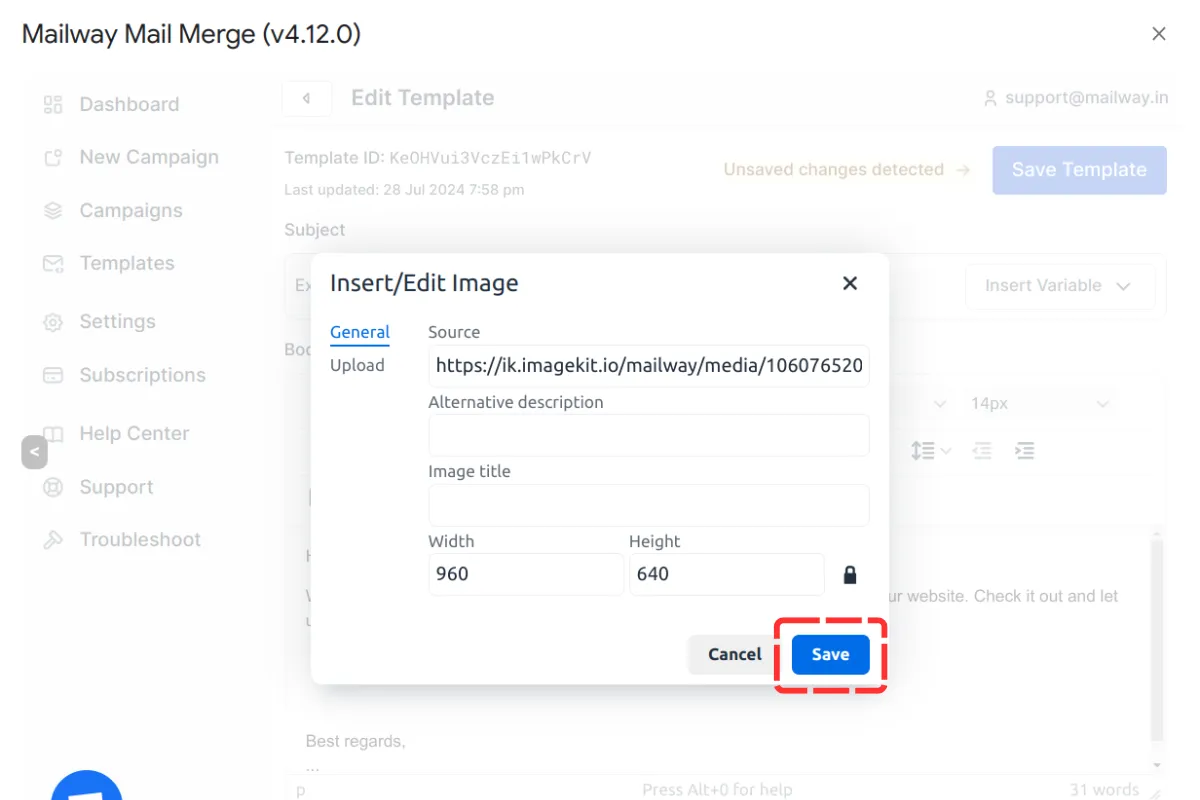
Task: Click the Settings gear icon
Action: 53,322
